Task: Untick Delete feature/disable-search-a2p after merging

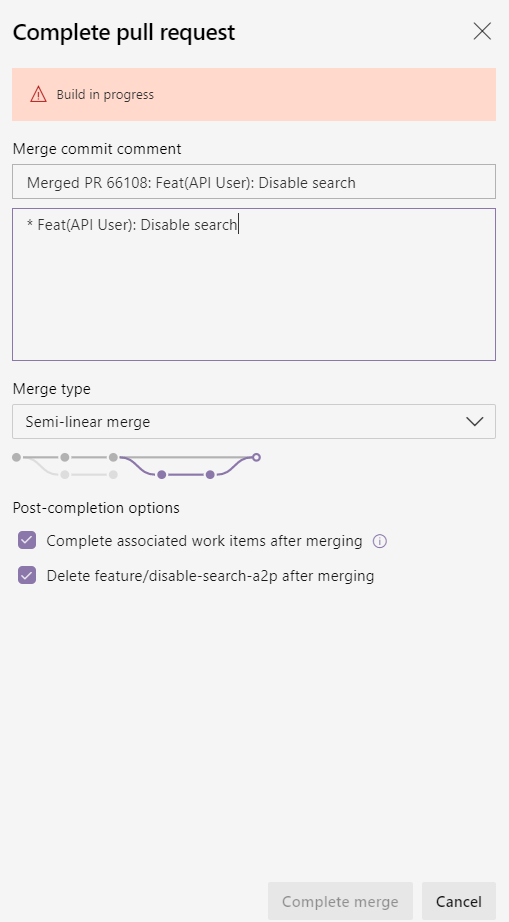Action: (x=27, y=575)
